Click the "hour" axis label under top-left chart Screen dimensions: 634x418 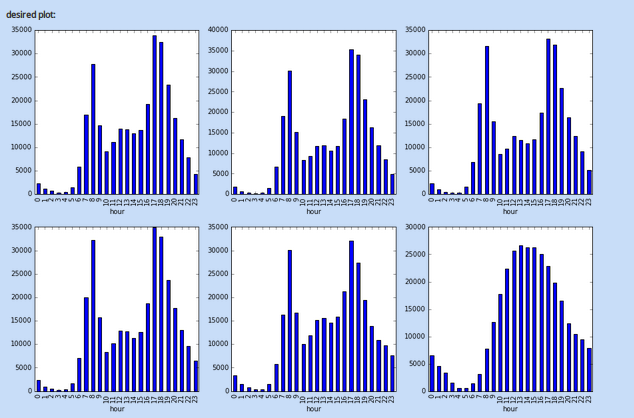point(117,211)
